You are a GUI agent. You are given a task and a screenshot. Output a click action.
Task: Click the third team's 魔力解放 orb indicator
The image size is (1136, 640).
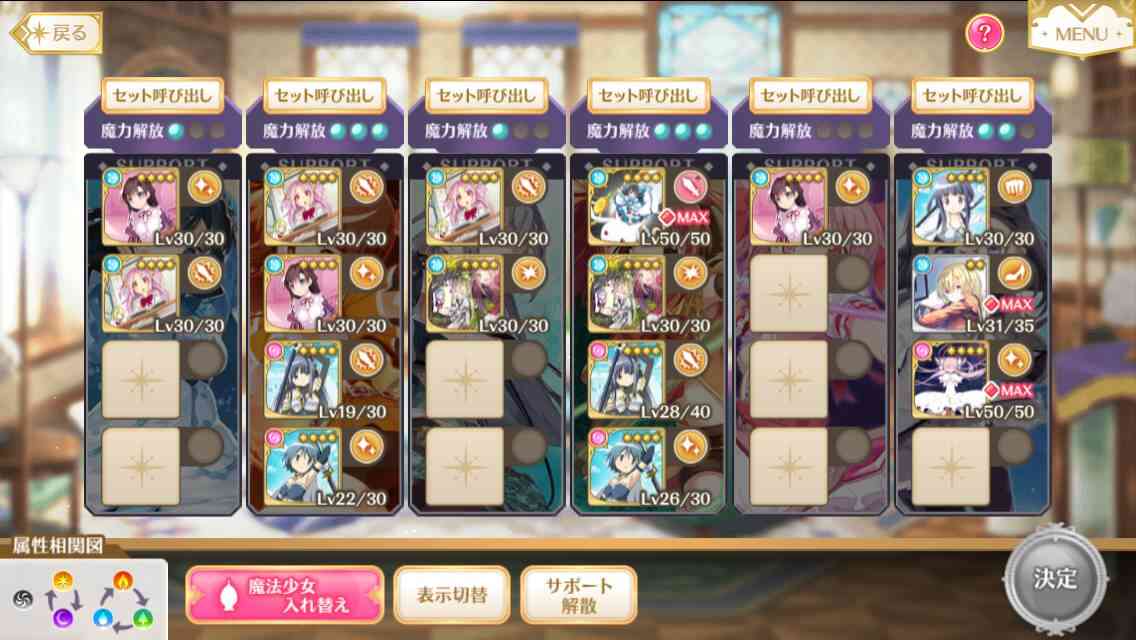pyautogui.click(x=521, y=131)
